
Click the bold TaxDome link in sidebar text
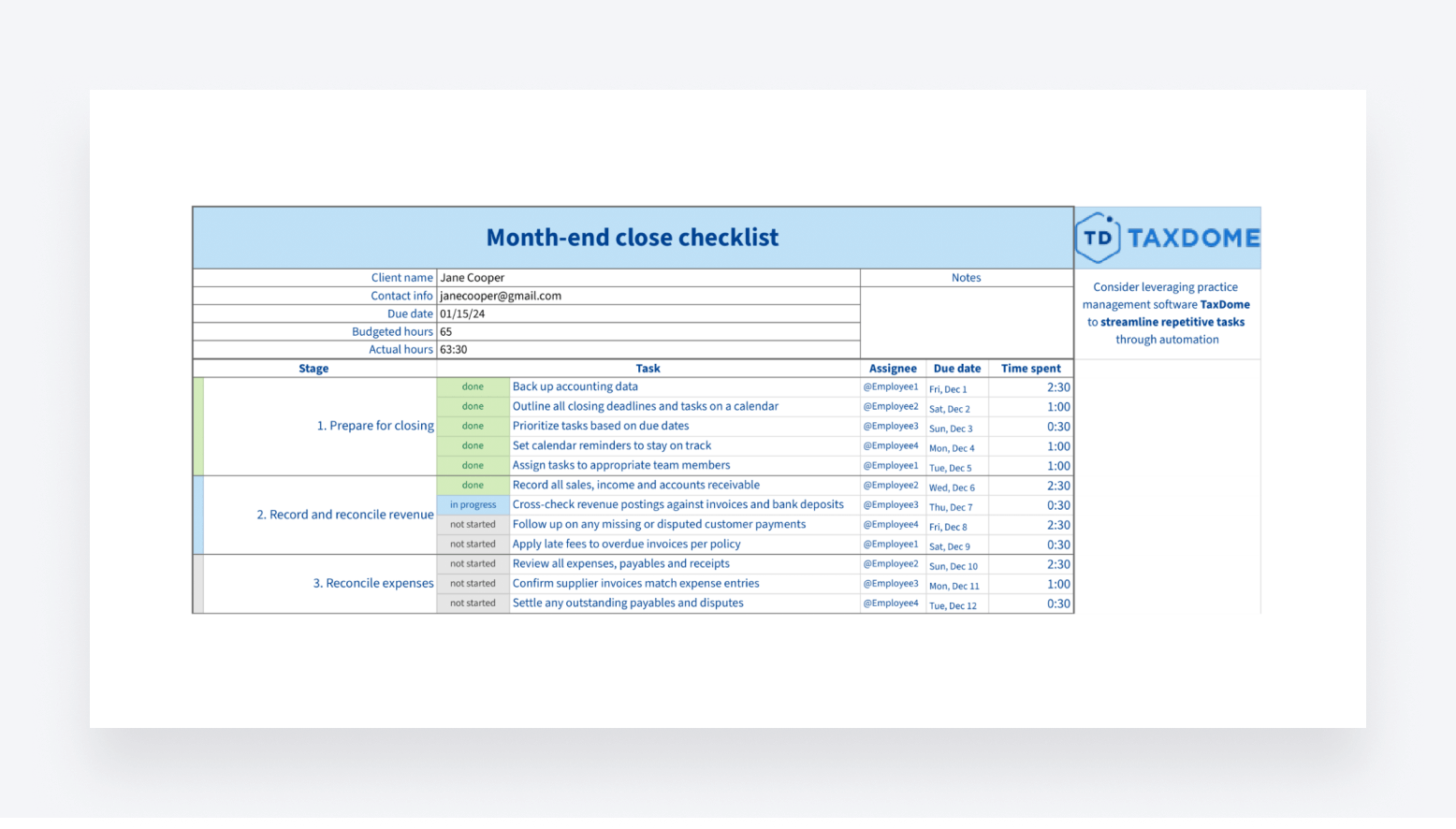point(1224,305)
